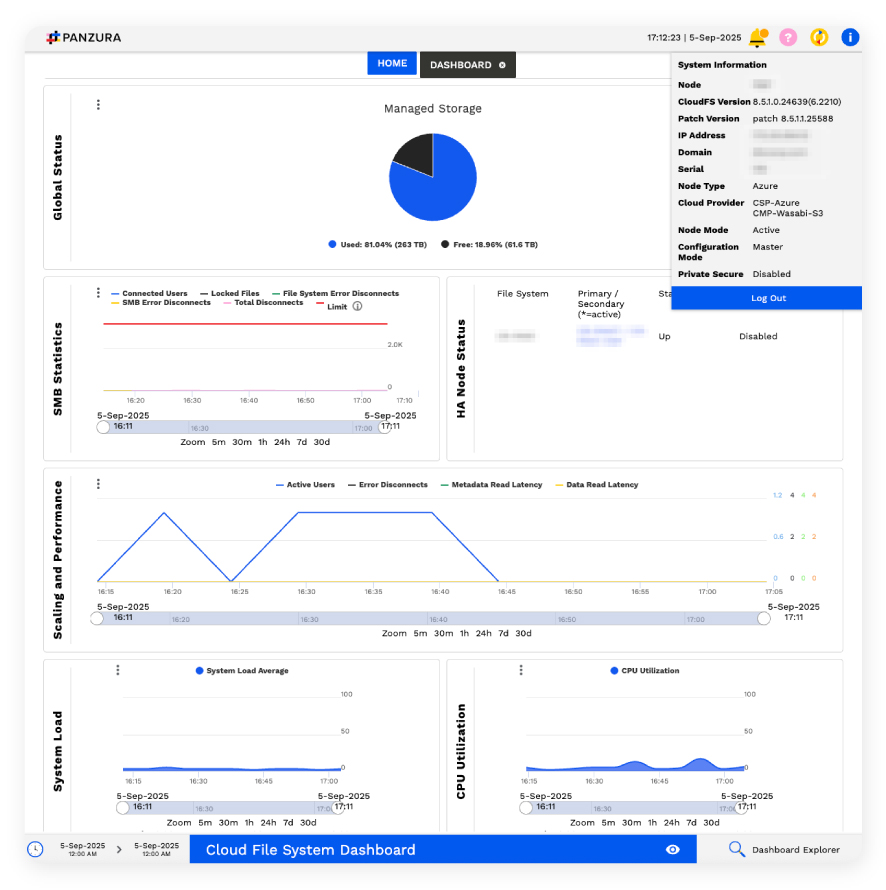Screen dimensions: 886x890
Task: Toggle File System Error Disconnects legend
Action: click(335, 293)
